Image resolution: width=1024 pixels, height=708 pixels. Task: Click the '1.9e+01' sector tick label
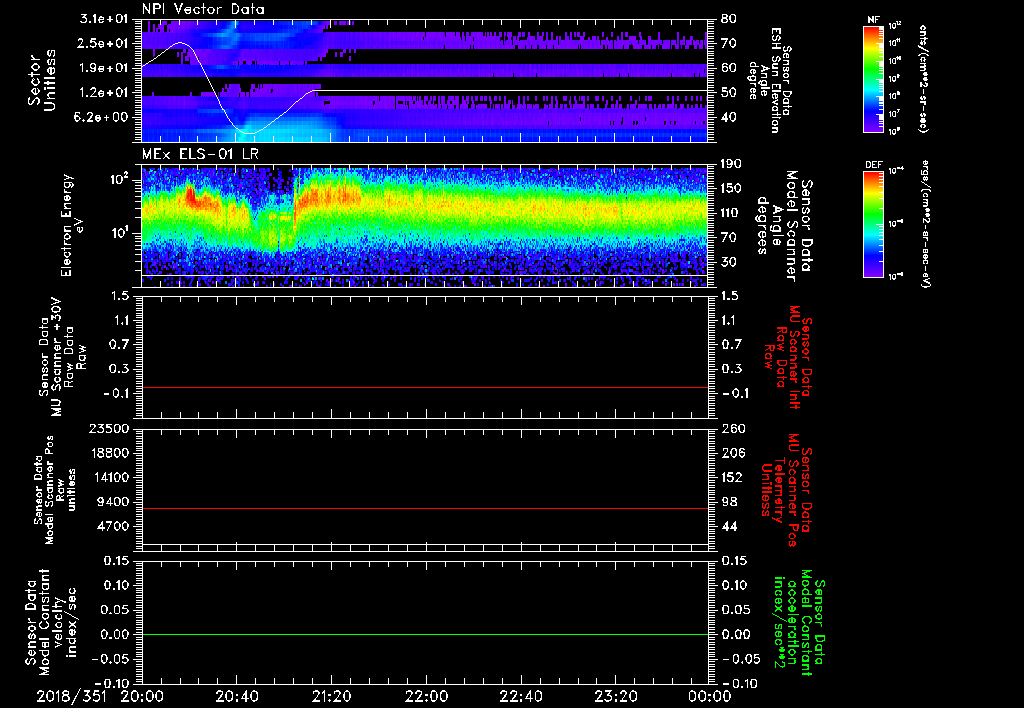tap(106, 68)
